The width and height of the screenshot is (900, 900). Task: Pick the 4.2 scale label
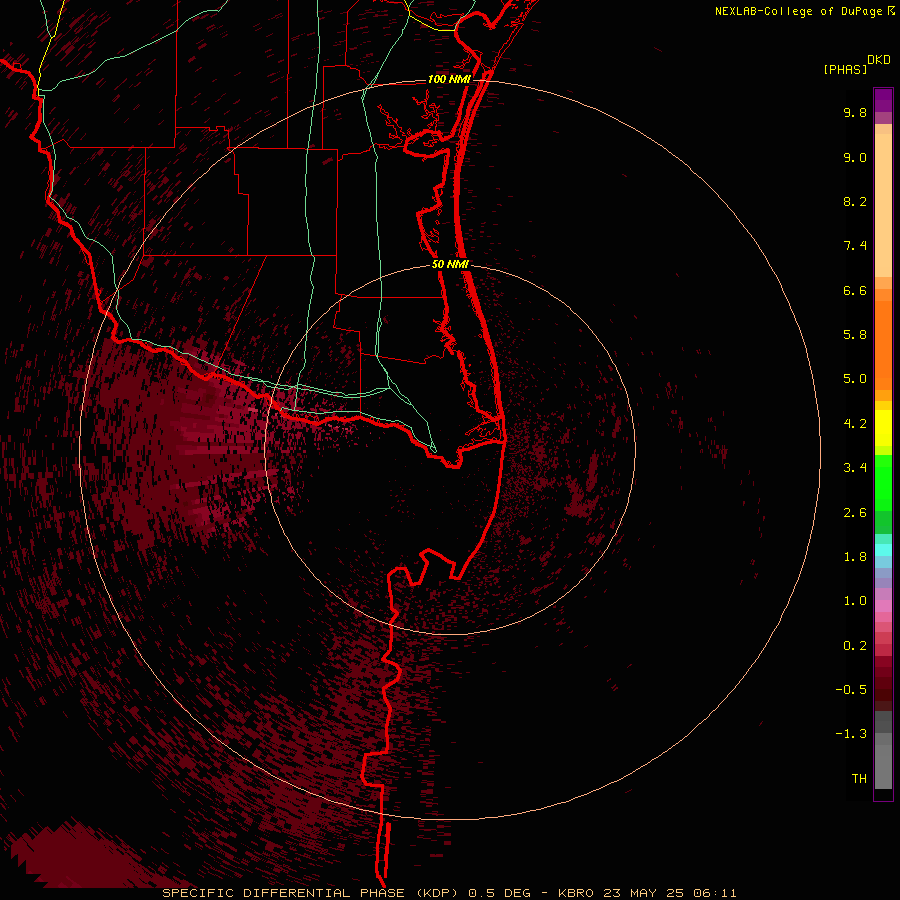pos(855,424)
